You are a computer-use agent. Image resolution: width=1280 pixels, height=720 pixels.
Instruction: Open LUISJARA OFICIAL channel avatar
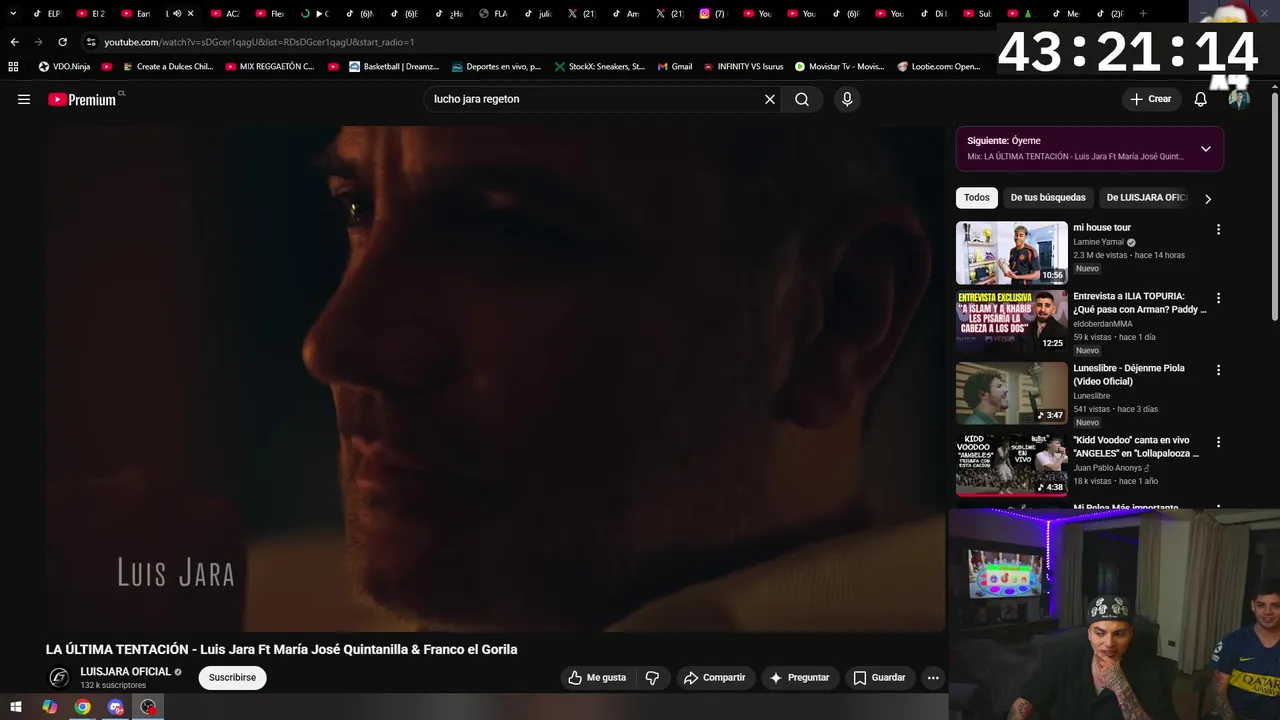coord(59,678)
